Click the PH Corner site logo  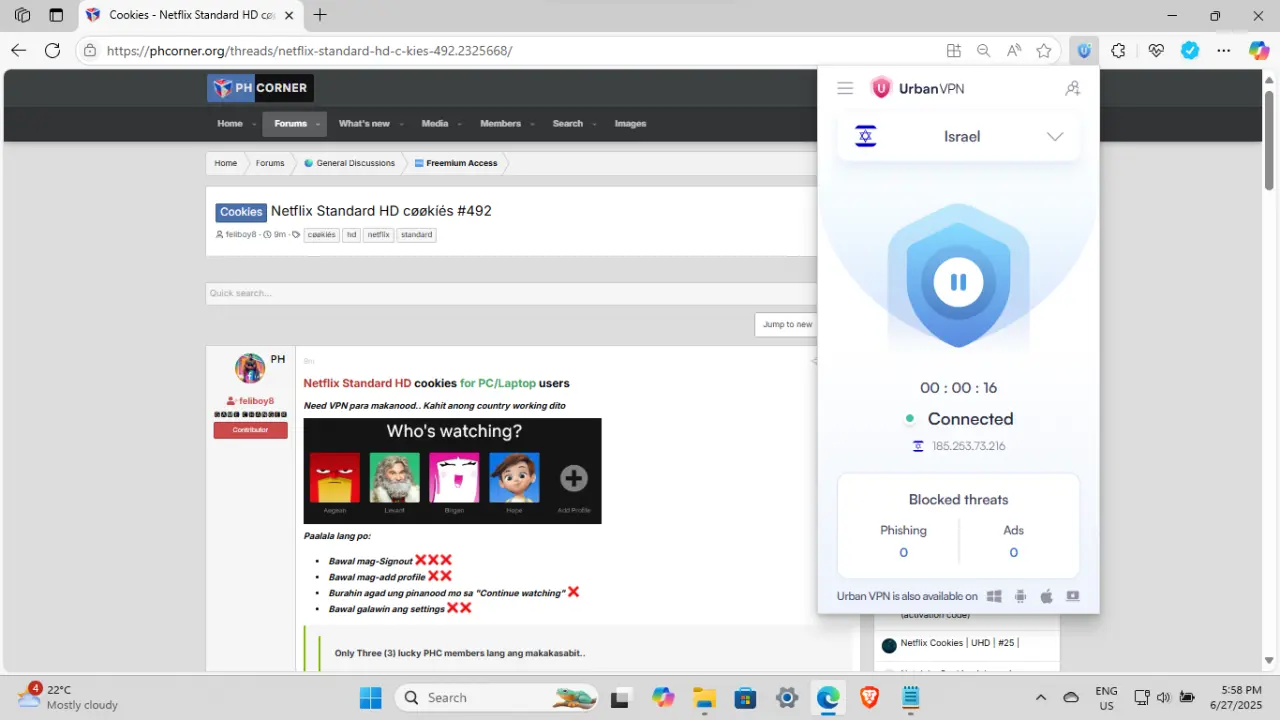(x=260, y=88)
